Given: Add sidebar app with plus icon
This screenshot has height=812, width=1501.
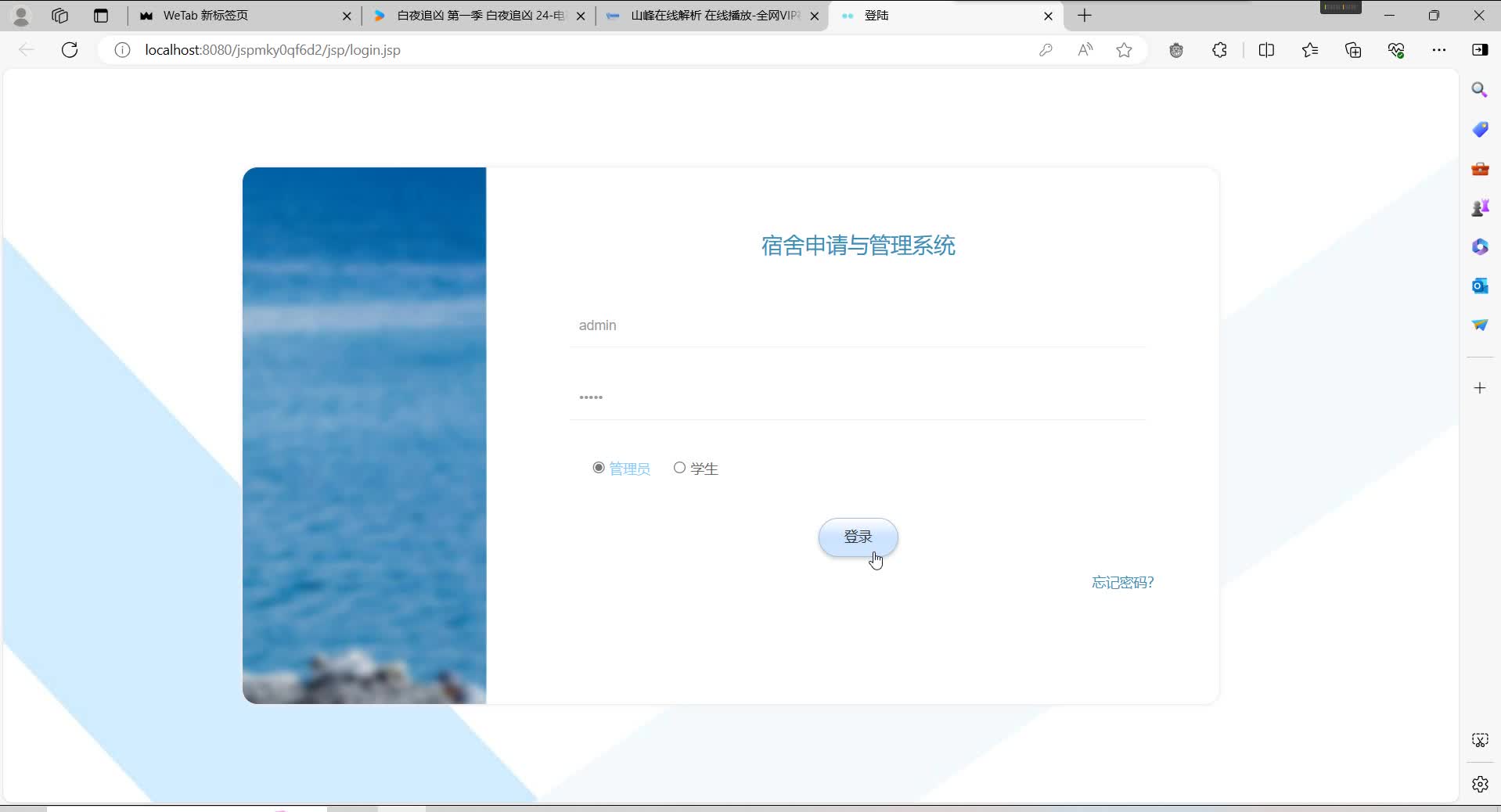Looking at the screenshot, I should 1480,388.
